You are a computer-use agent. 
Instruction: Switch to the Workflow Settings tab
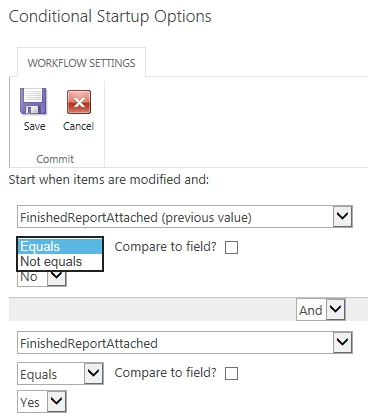pyautogui.click(x=81, y=63)
